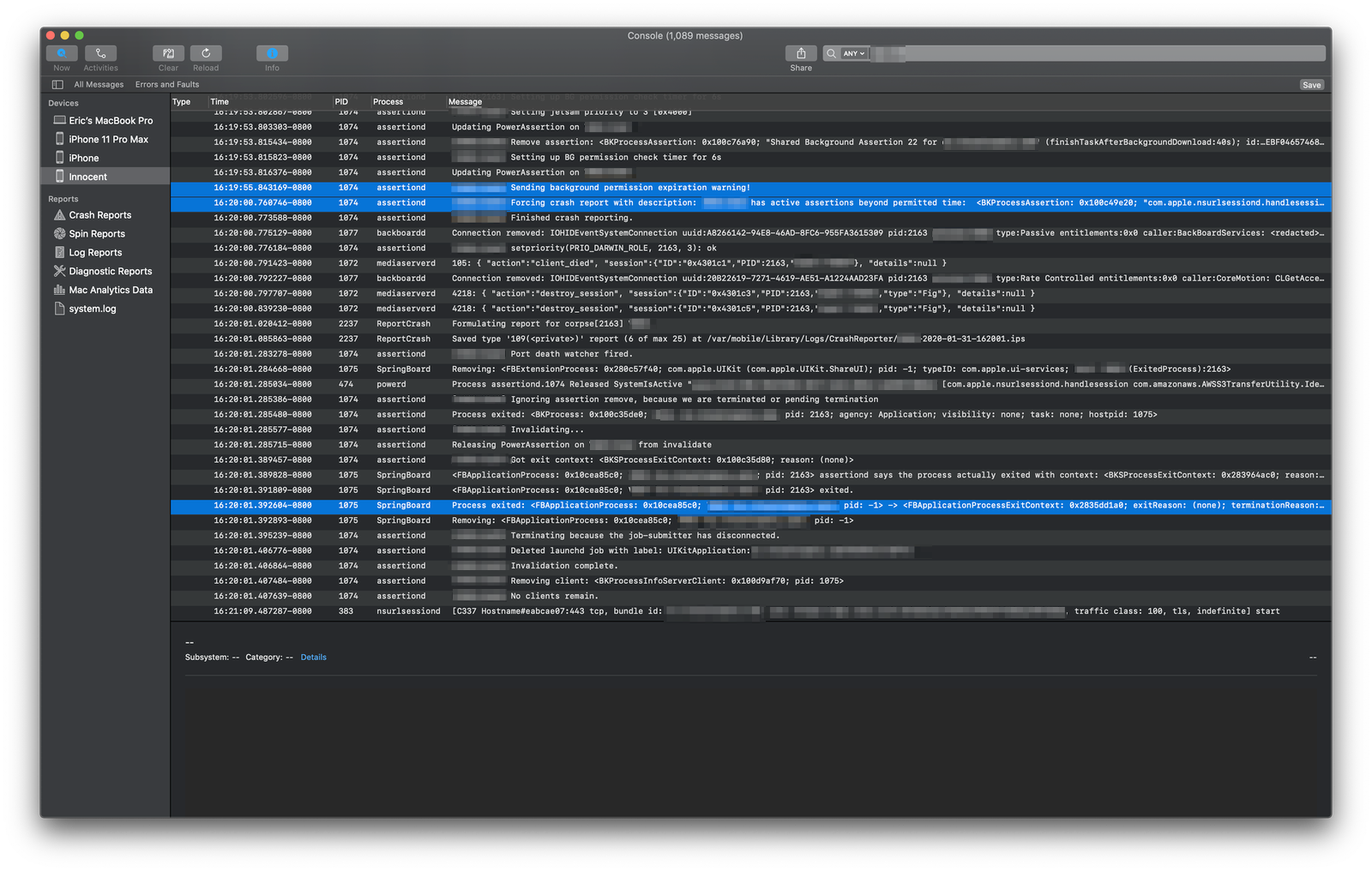The width and height of the screenshot is (1372, 871).
Task: Select mediaserverd row with 'client_died' action
Action: coord(750,263)
